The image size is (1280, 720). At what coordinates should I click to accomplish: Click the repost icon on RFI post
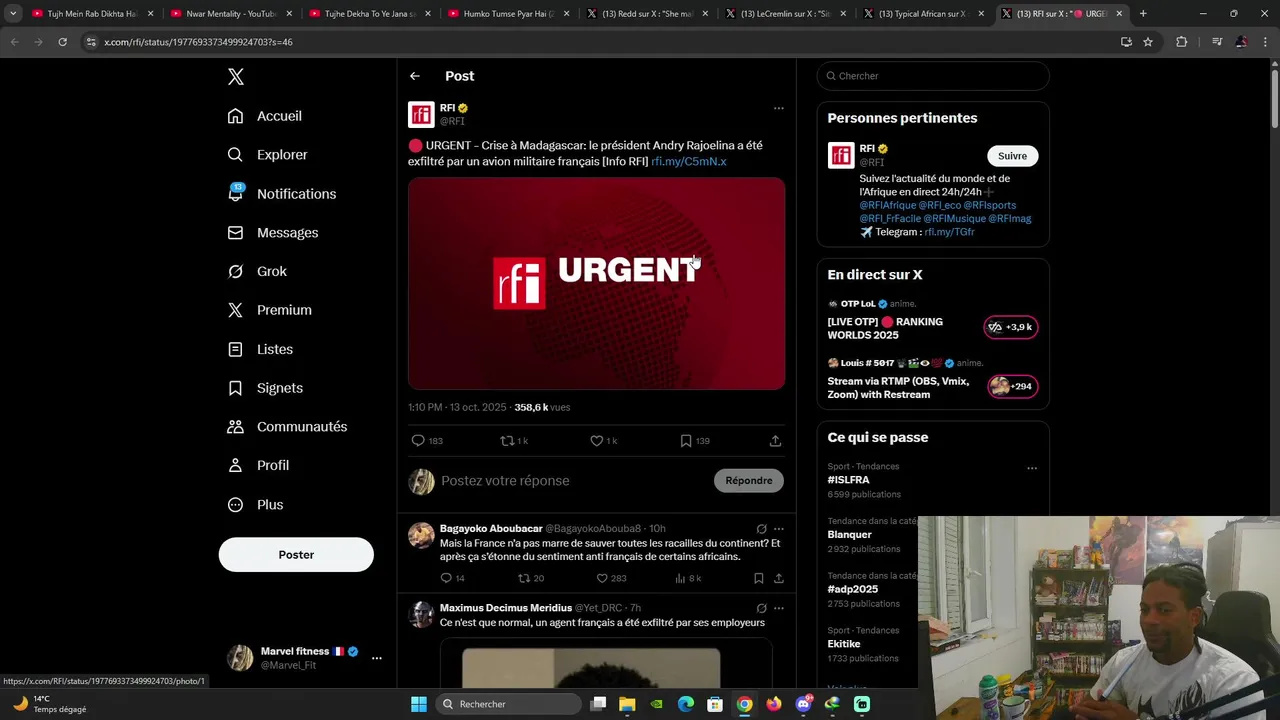click(514, 441)
